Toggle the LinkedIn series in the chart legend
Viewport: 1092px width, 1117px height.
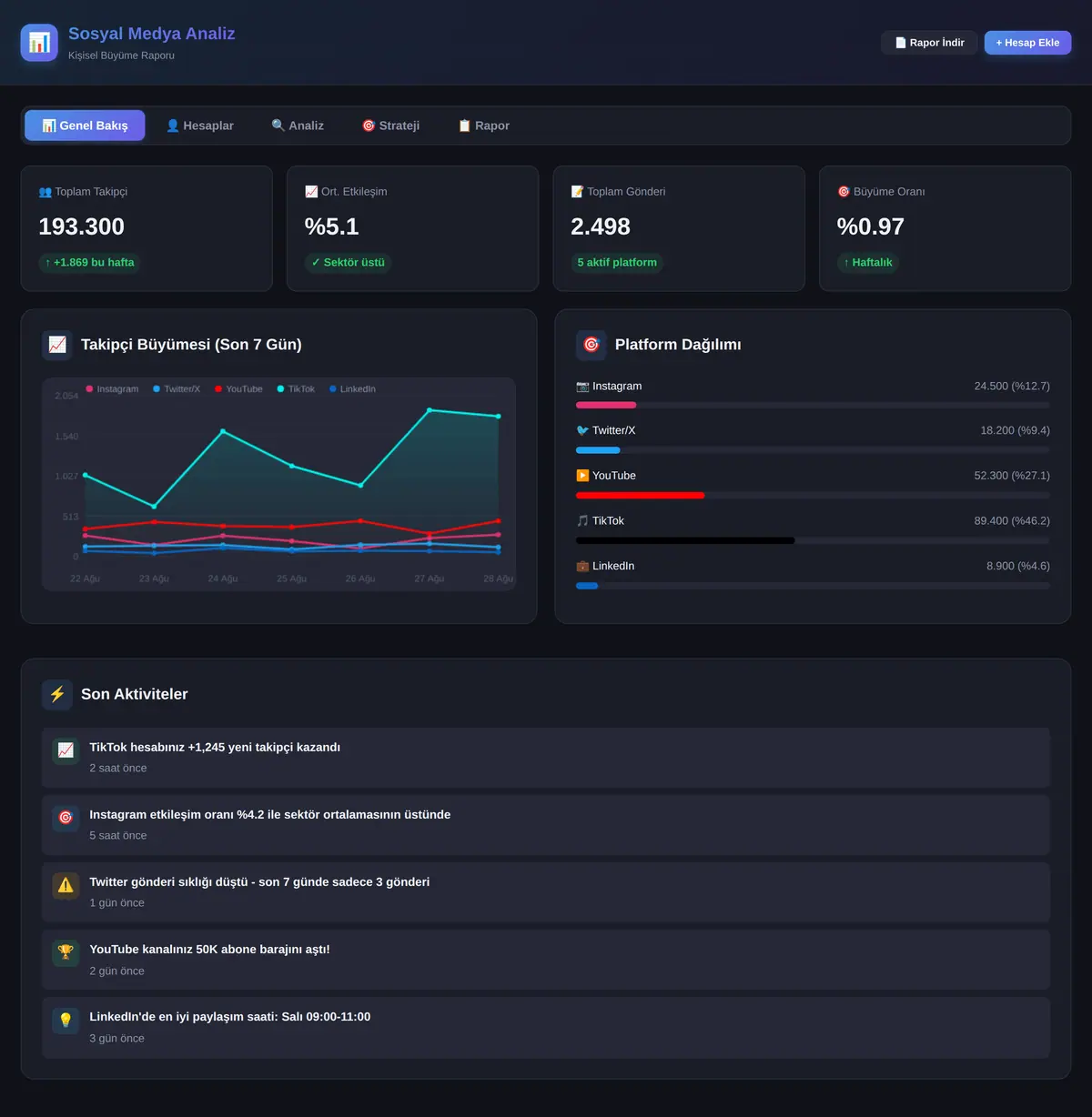pyautogui.click(x=352, y=388)
